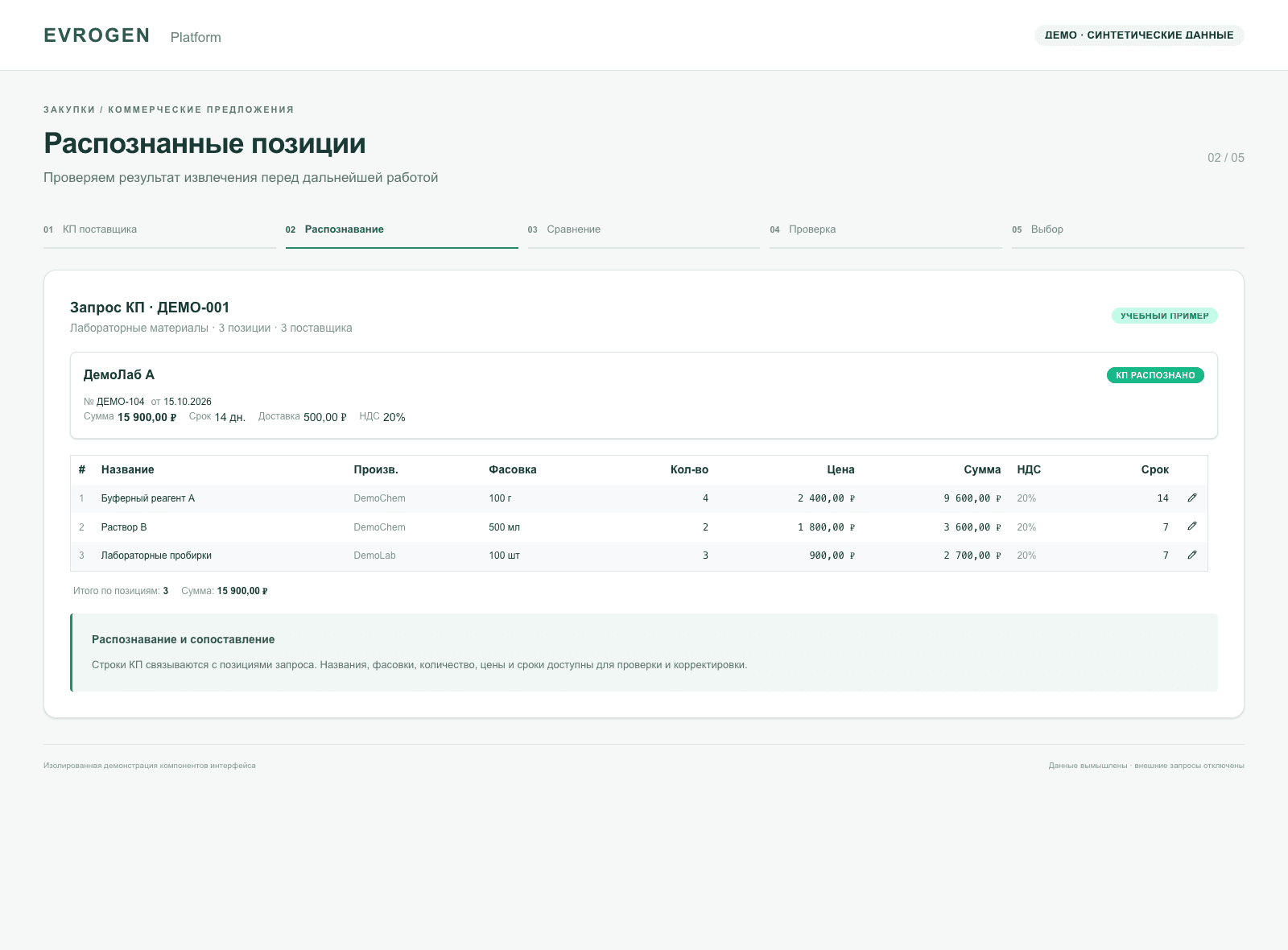This screenshot has height=950, width=1288.
Task: Click the Срок column header
Action: pyautogui.click(x=1155, y=469)
